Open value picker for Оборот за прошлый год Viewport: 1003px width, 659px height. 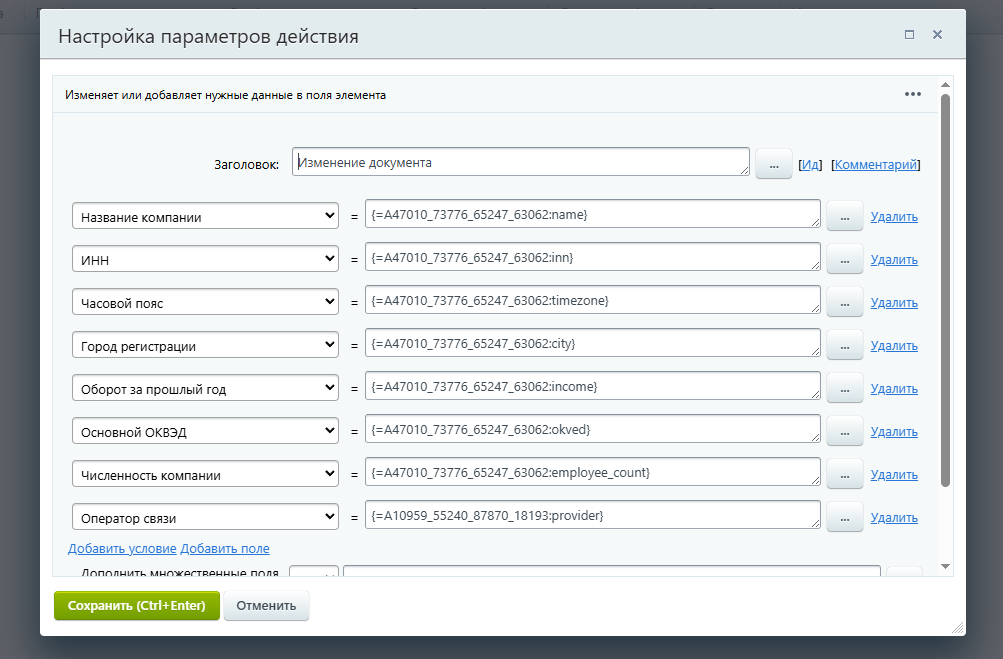[844, 388]
